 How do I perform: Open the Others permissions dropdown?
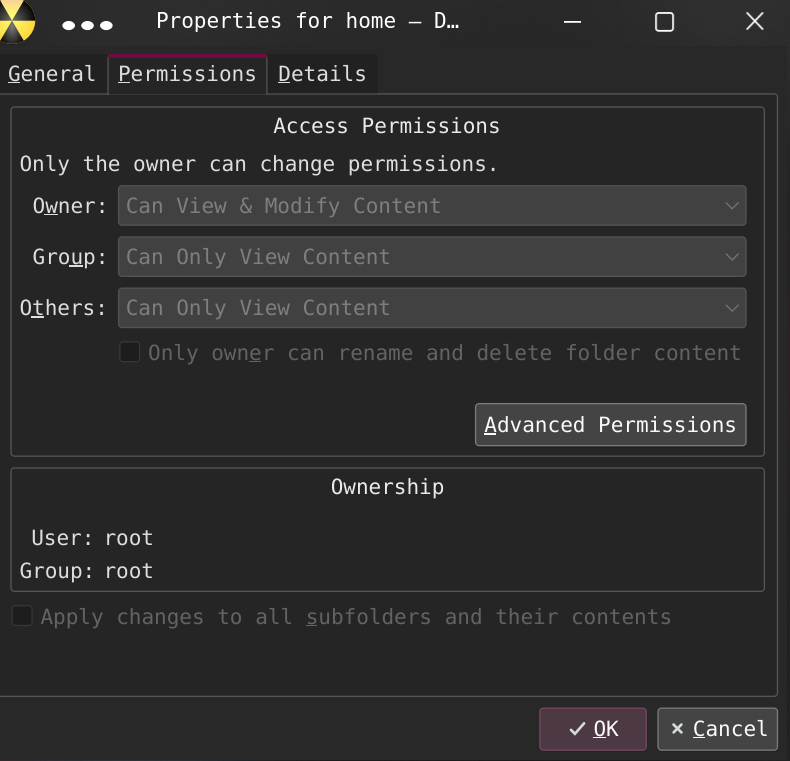coord(432,308)
